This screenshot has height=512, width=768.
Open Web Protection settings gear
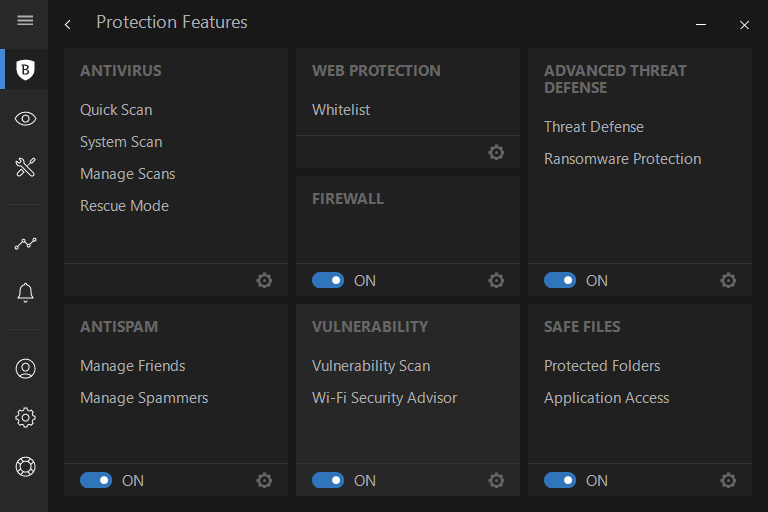(x=496, y=153)
